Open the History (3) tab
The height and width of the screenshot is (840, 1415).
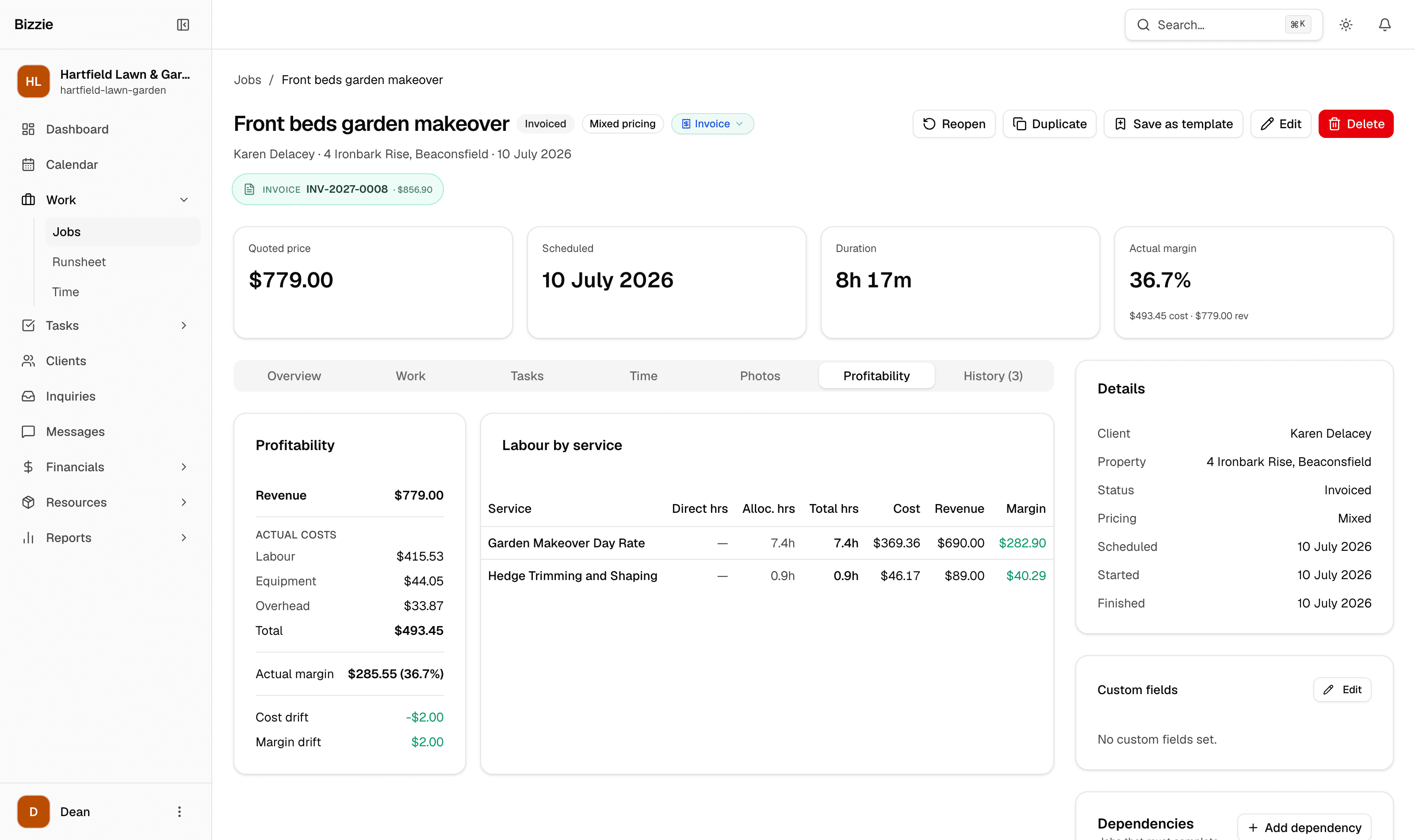coord(993,376)
